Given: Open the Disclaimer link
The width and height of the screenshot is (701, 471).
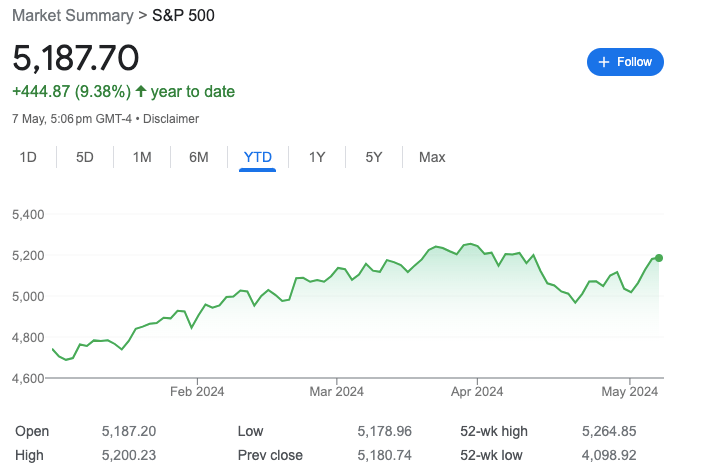Looking at the screenshot, I should coord(171,119).
